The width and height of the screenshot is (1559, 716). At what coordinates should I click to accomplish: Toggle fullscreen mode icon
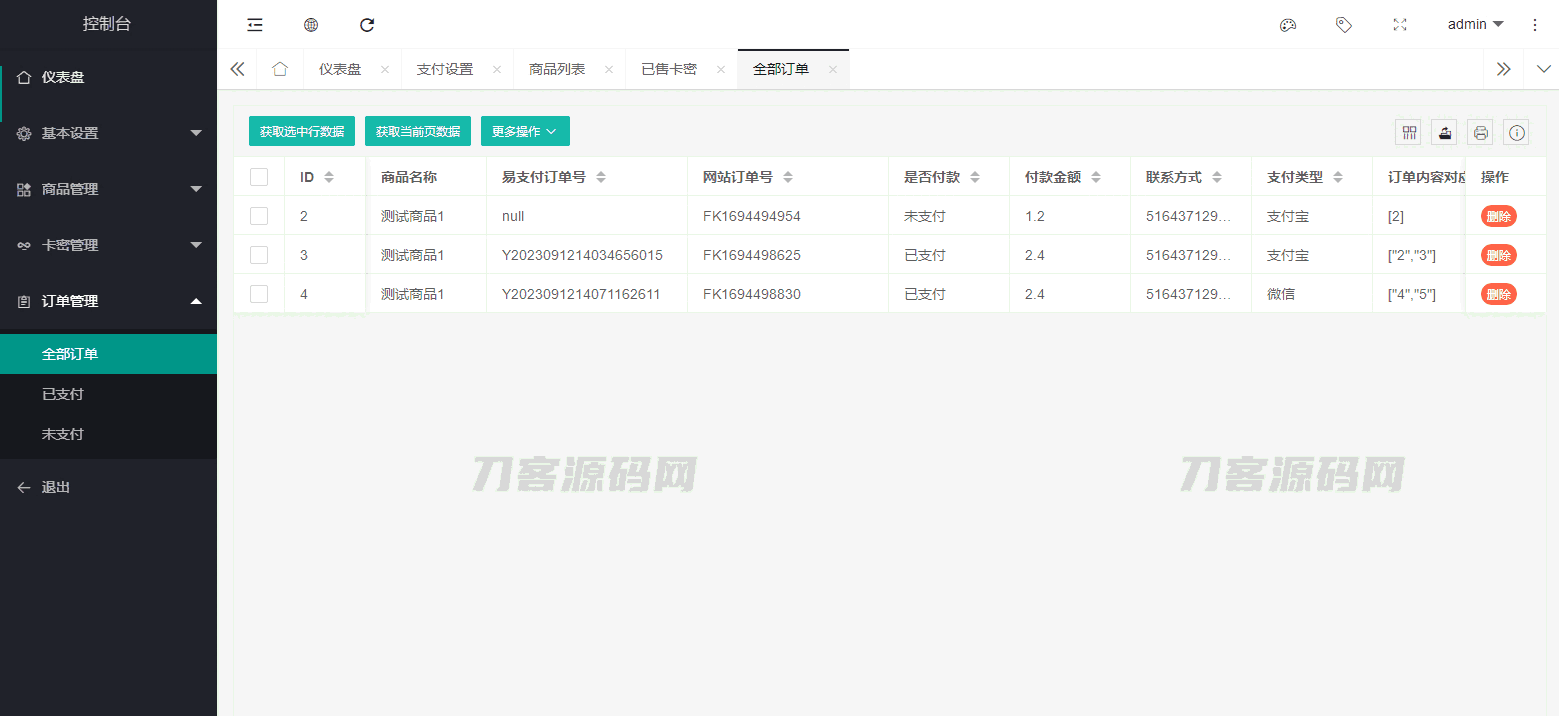pyautogui.click(x=1400, y=25)
